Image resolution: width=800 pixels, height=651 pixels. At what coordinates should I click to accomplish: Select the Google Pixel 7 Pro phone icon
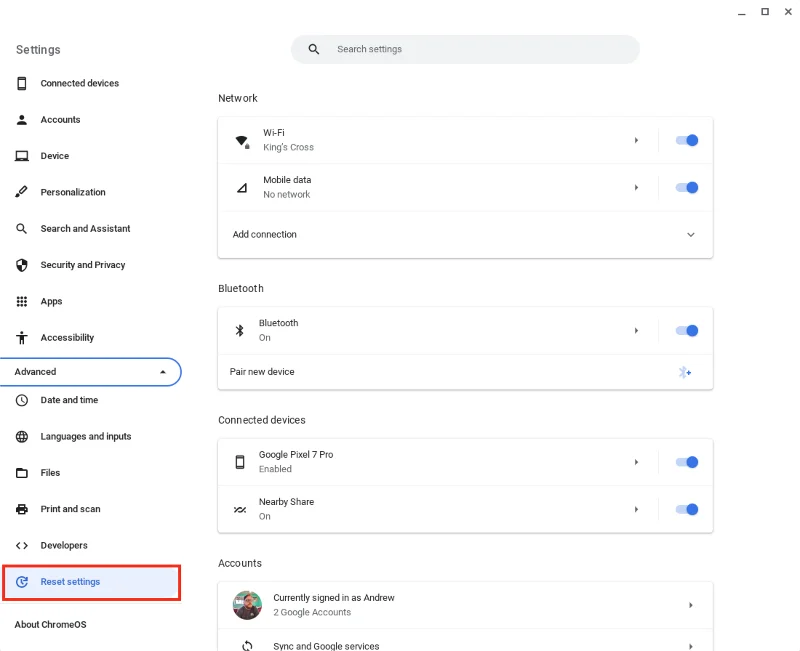240,461
